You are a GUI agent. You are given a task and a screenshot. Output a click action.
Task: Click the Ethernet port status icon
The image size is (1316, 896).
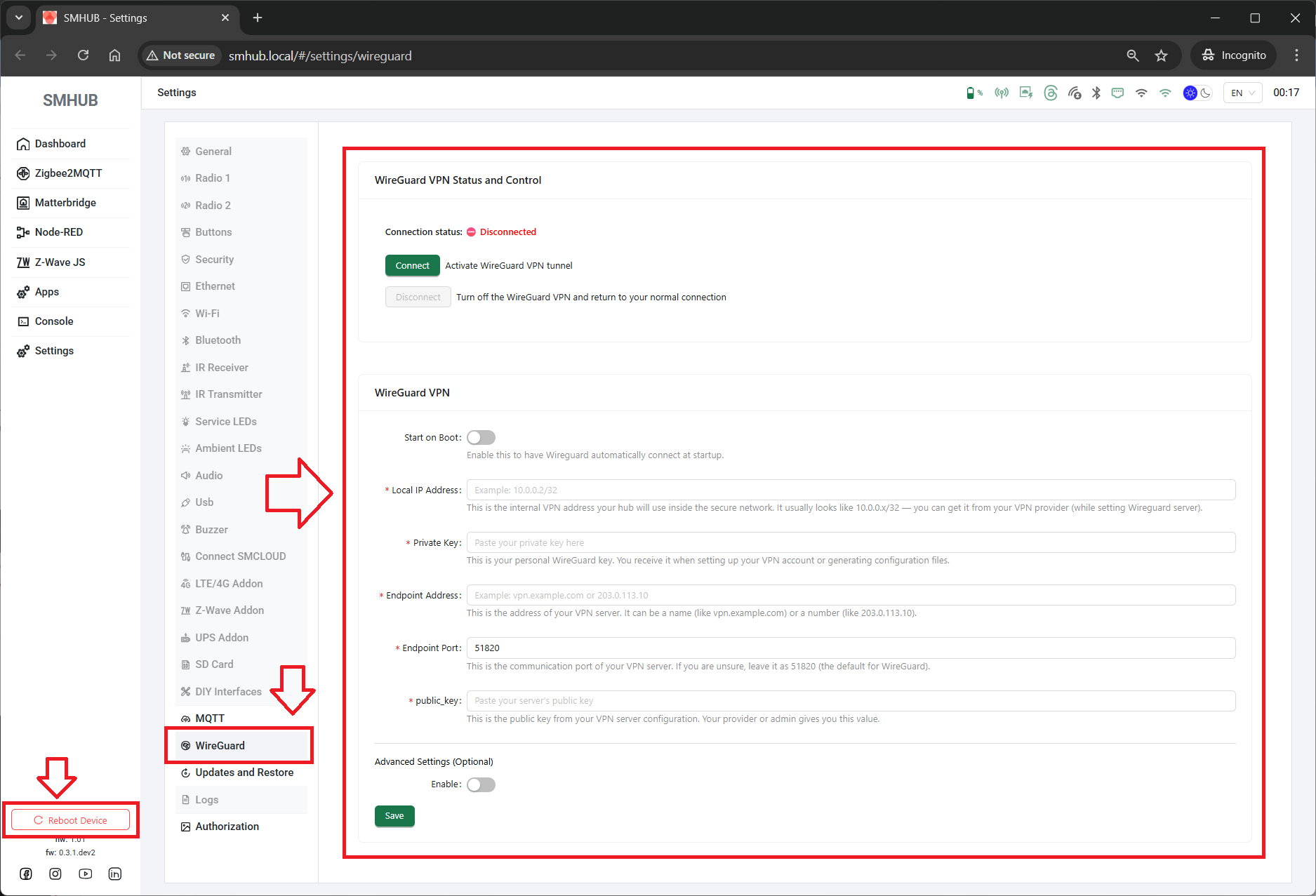pyautogui.click(x=1117, y=93)
